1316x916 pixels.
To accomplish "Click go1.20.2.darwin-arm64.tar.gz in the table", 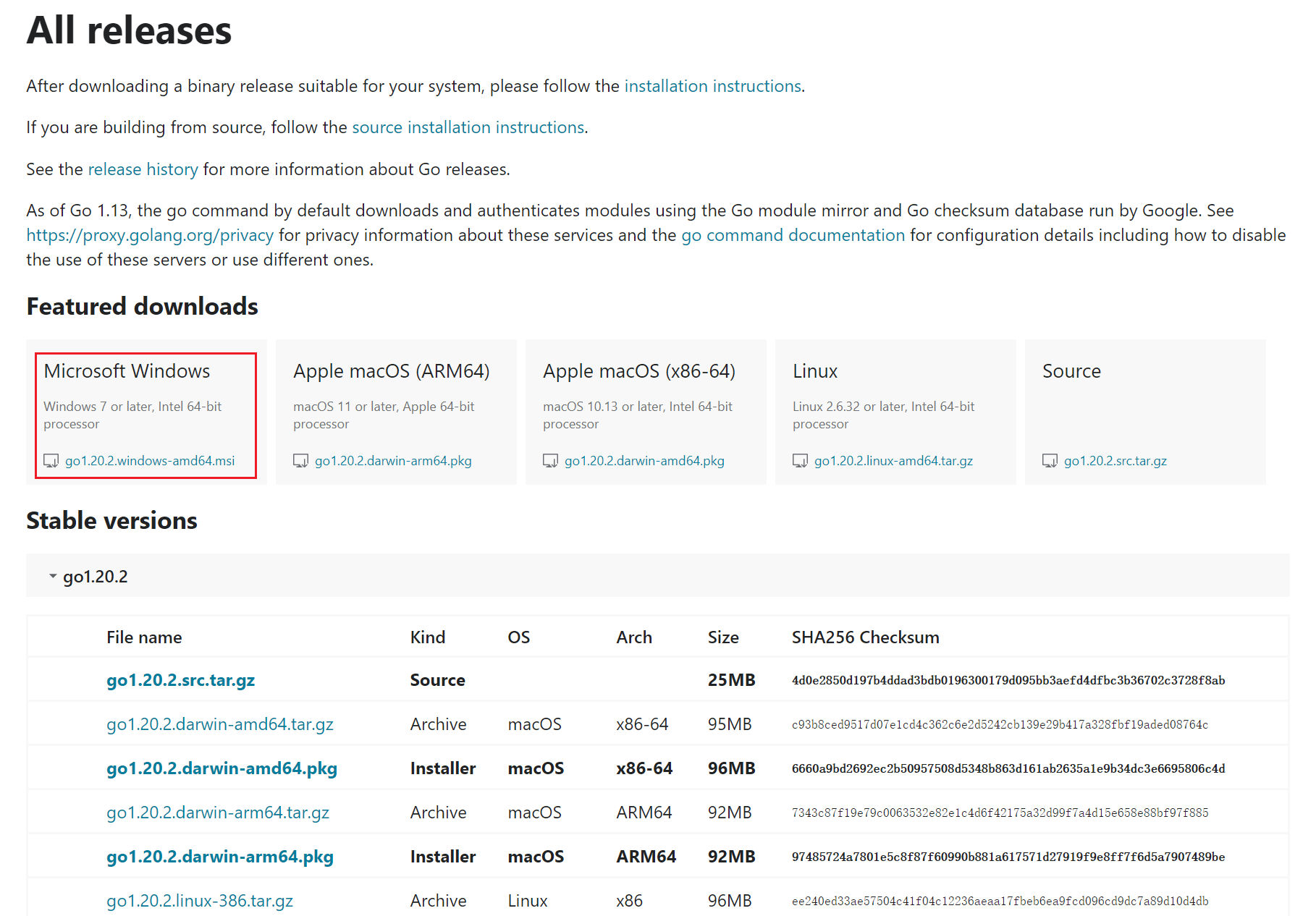I will point(218,813).
